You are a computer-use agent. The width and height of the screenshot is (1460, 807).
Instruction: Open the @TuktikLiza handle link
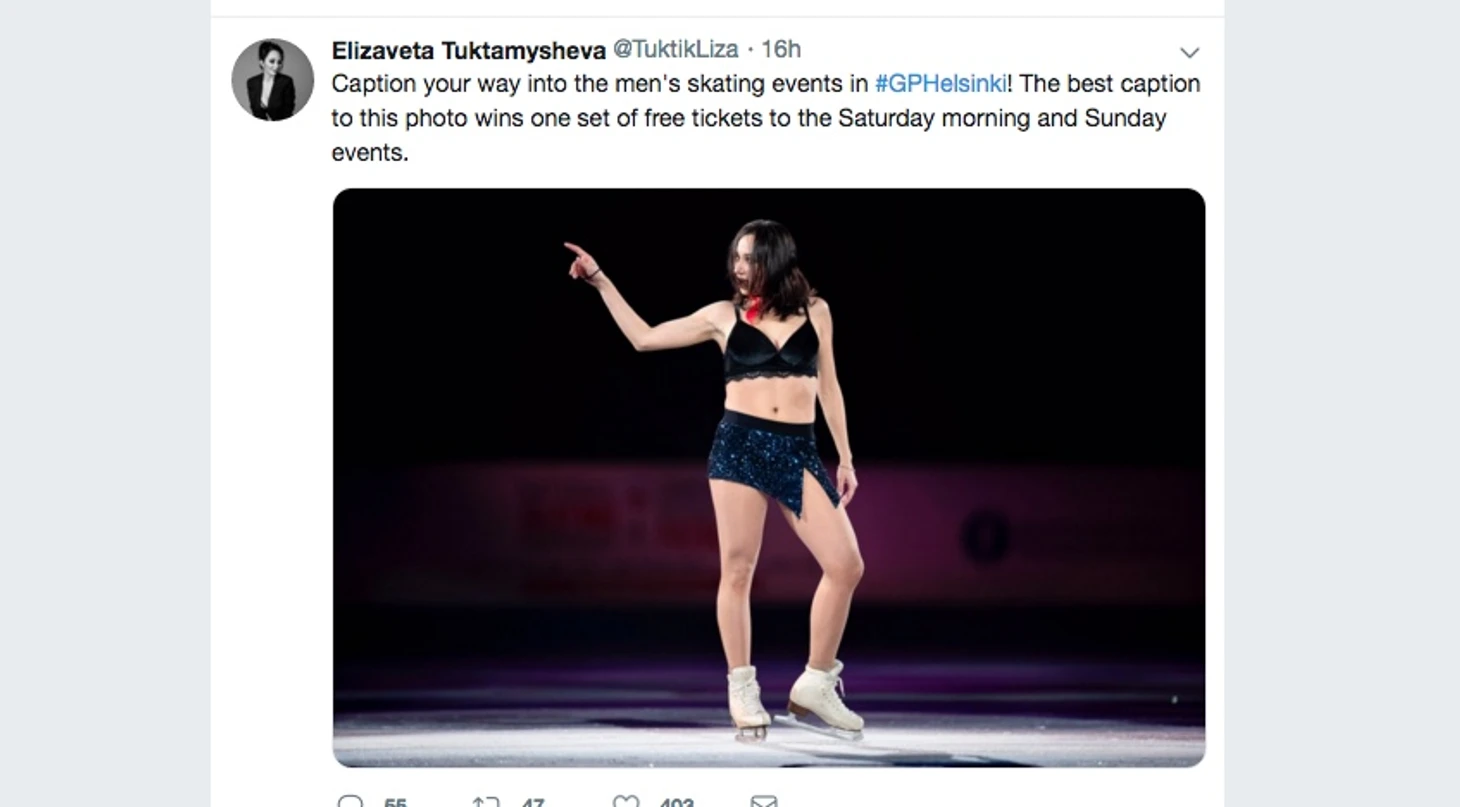[x=675, y=49]
